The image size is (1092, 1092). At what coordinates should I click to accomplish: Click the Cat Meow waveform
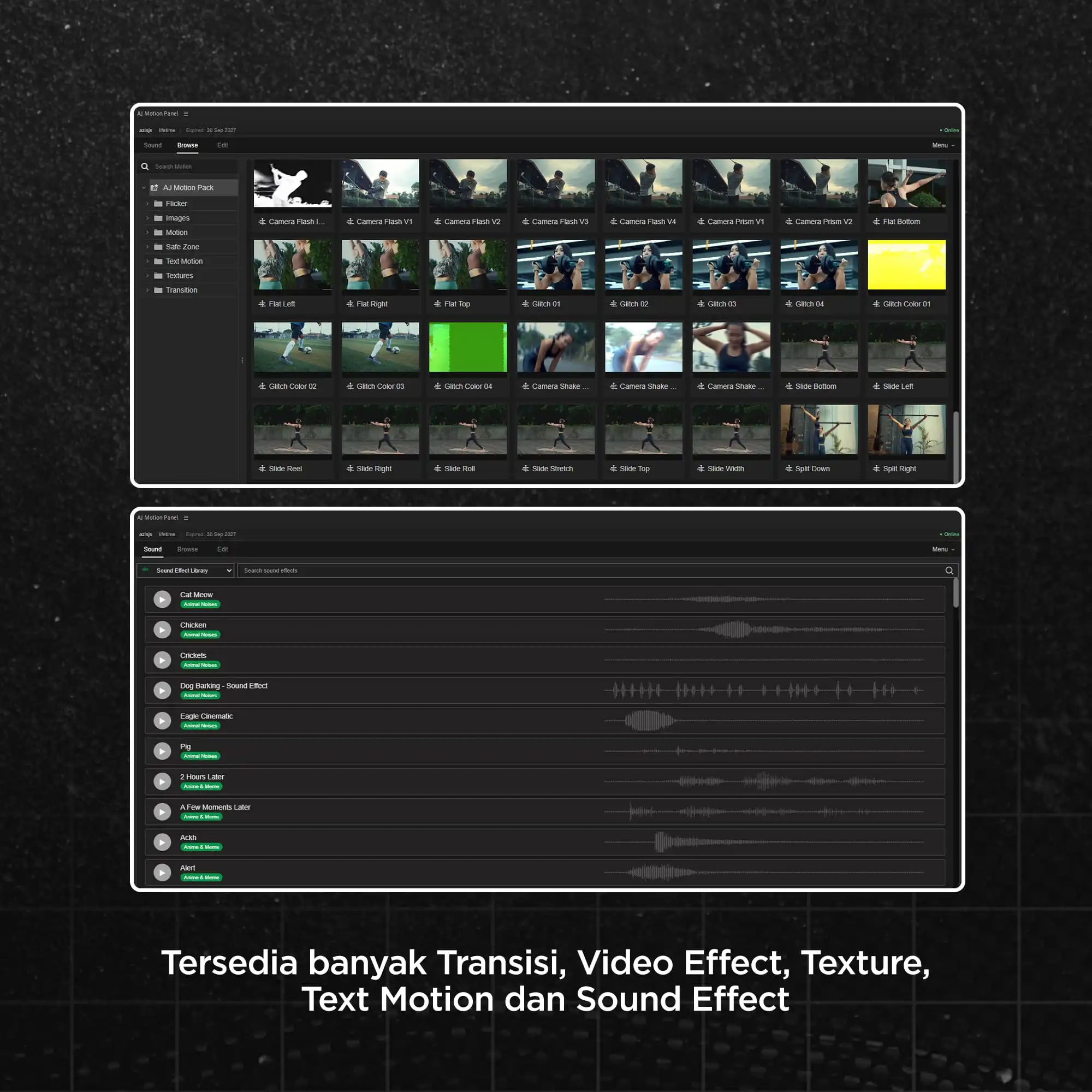pos(764,599)
